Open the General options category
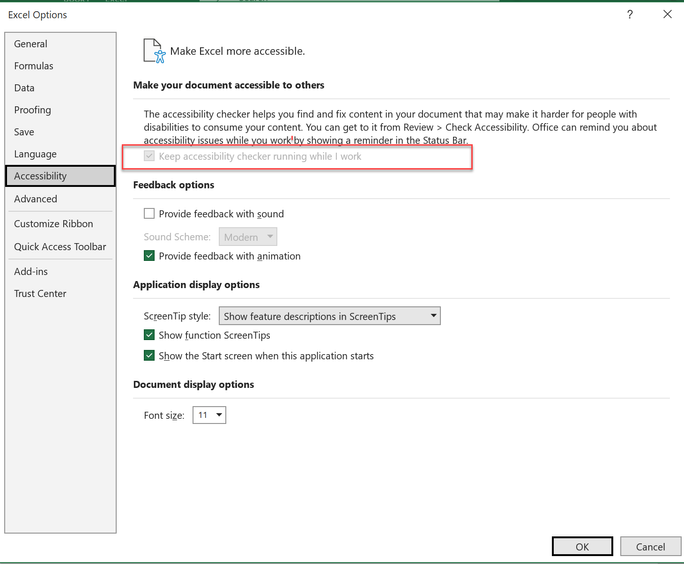Viewport: 684px width, 564px height. pos(60,44)
